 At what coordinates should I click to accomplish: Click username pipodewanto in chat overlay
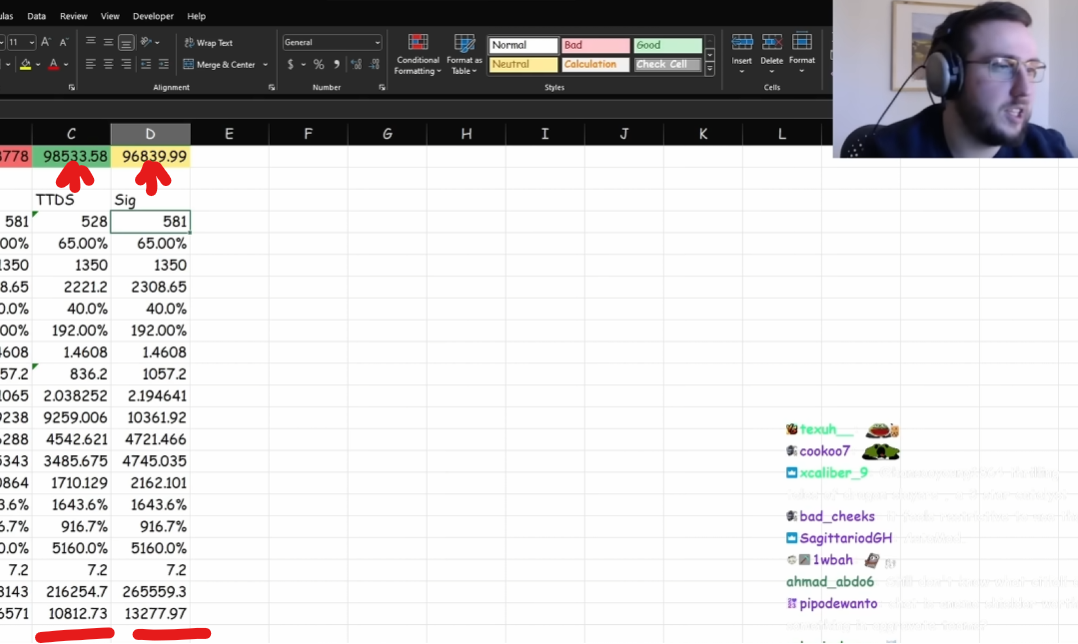(838, 603)
